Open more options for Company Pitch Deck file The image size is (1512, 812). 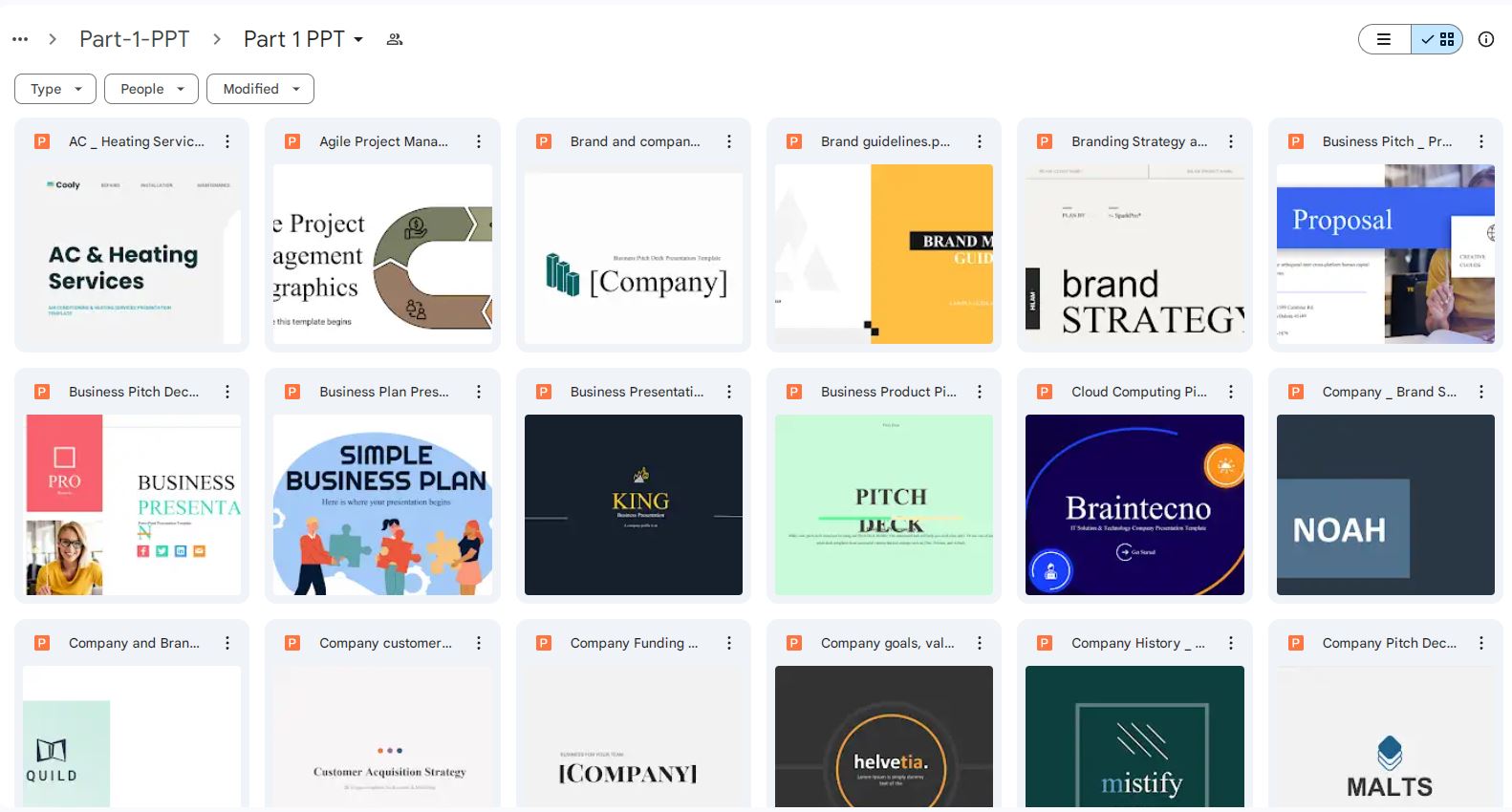[x=1480, y=643]
